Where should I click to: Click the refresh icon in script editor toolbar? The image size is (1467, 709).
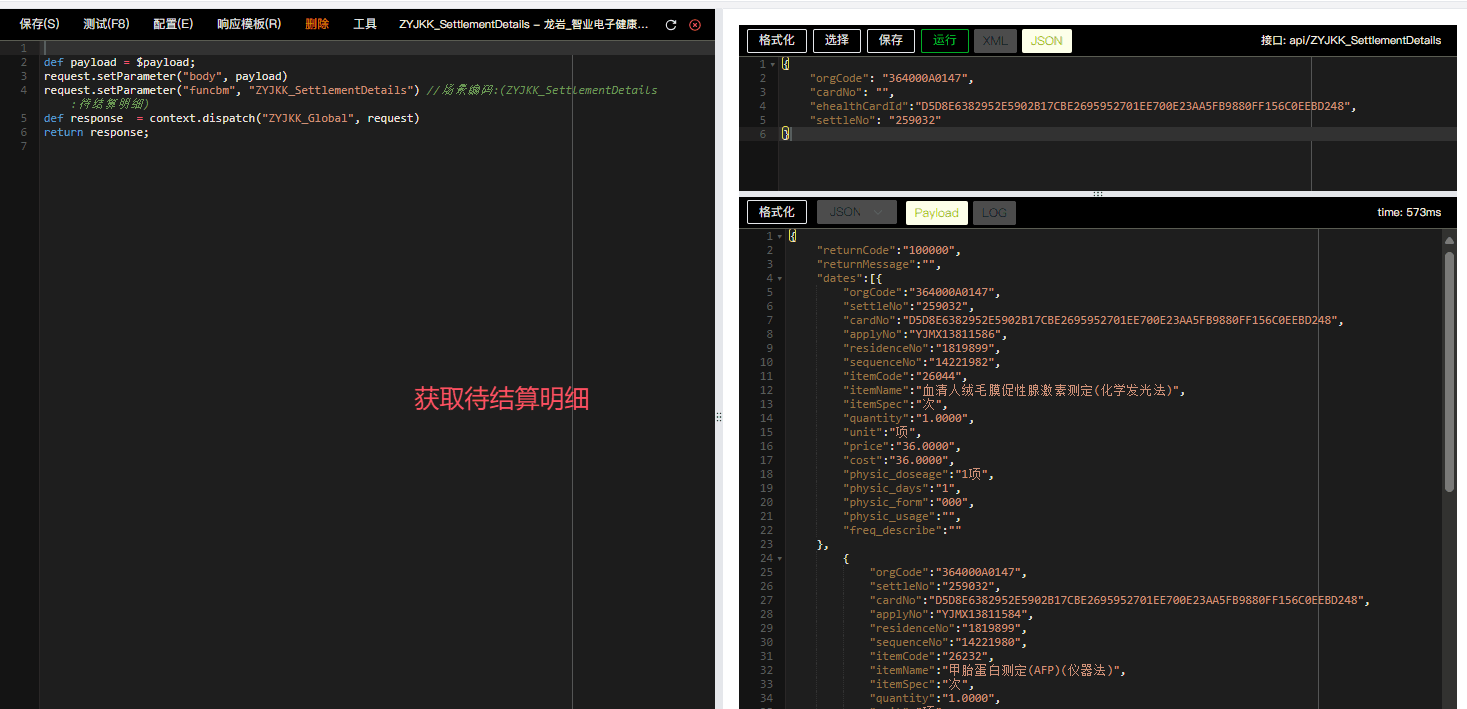671,24
